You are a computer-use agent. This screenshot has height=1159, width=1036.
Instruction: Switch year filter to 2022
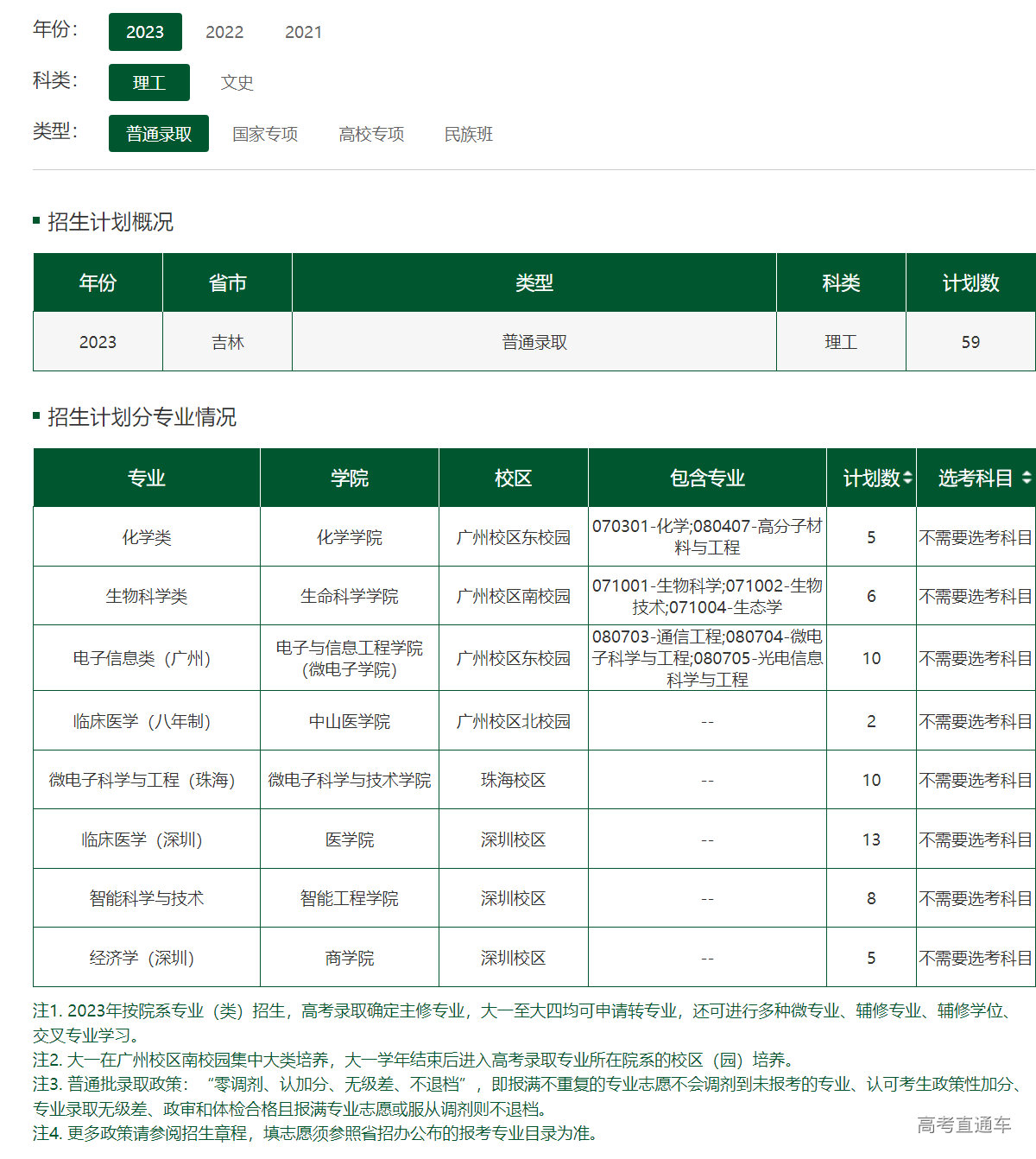tap(224, 32)
